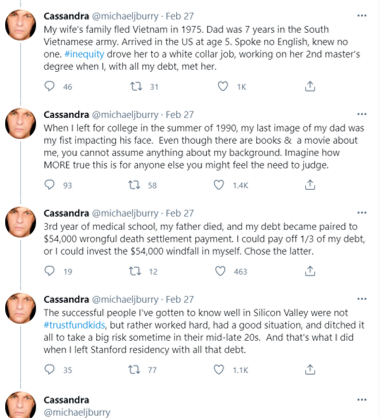This screenshot has height=418, width=383.
Task: Share the tweet about wife's family
Action: tap(310, 86)
